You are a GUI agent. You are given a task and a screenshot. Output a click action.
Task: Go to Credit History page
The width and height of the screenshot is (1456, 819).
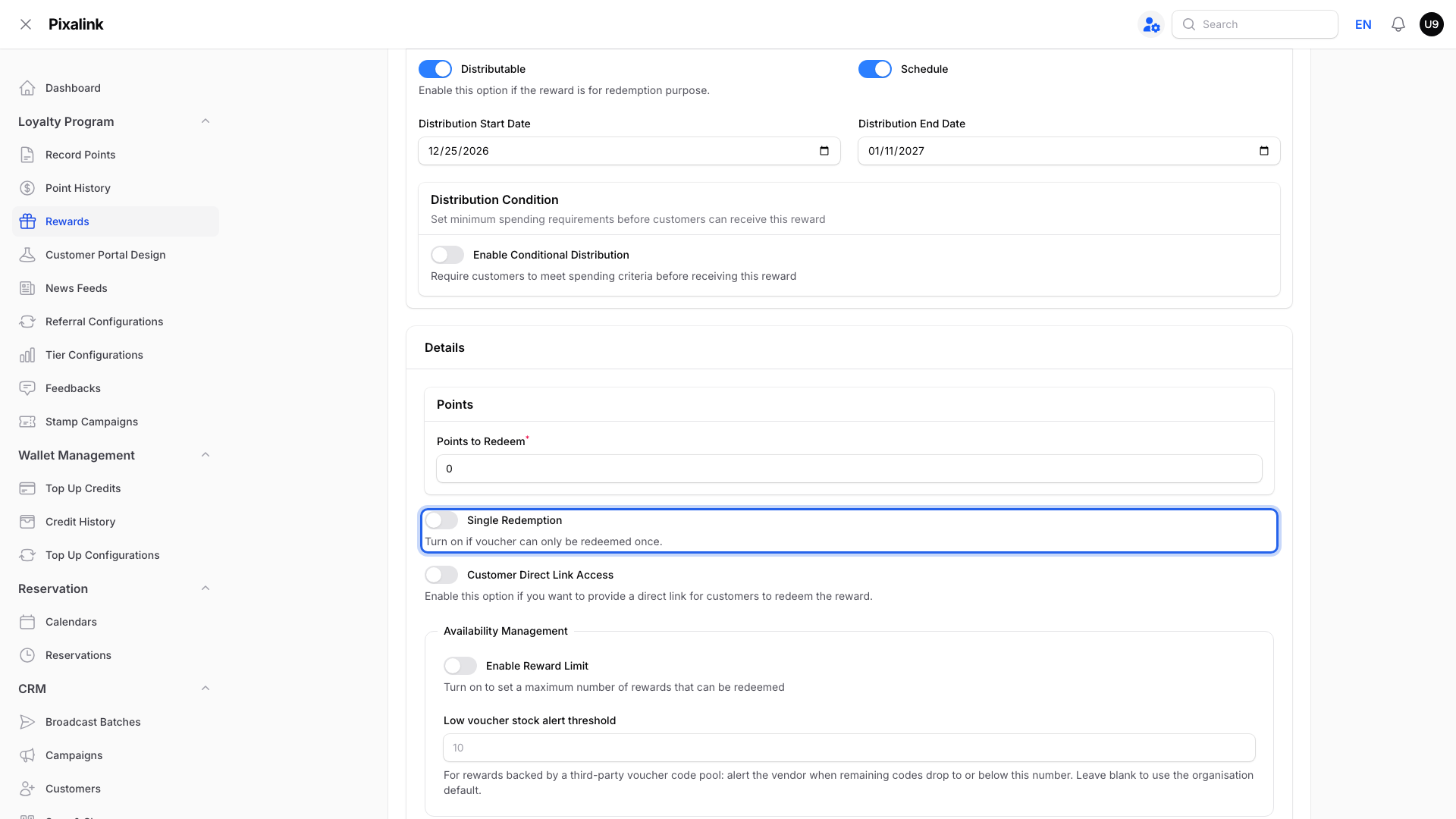coord(115,522)
